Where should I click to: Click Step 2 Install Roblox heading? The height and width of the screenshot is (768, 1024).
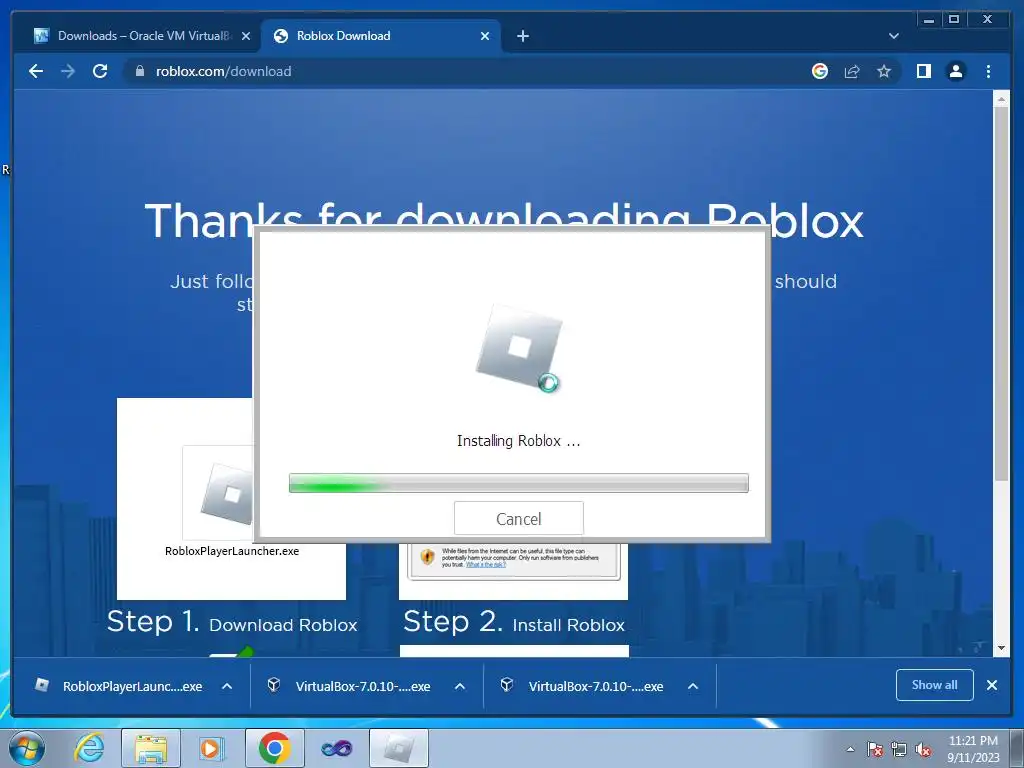click(x=514, y=622)
